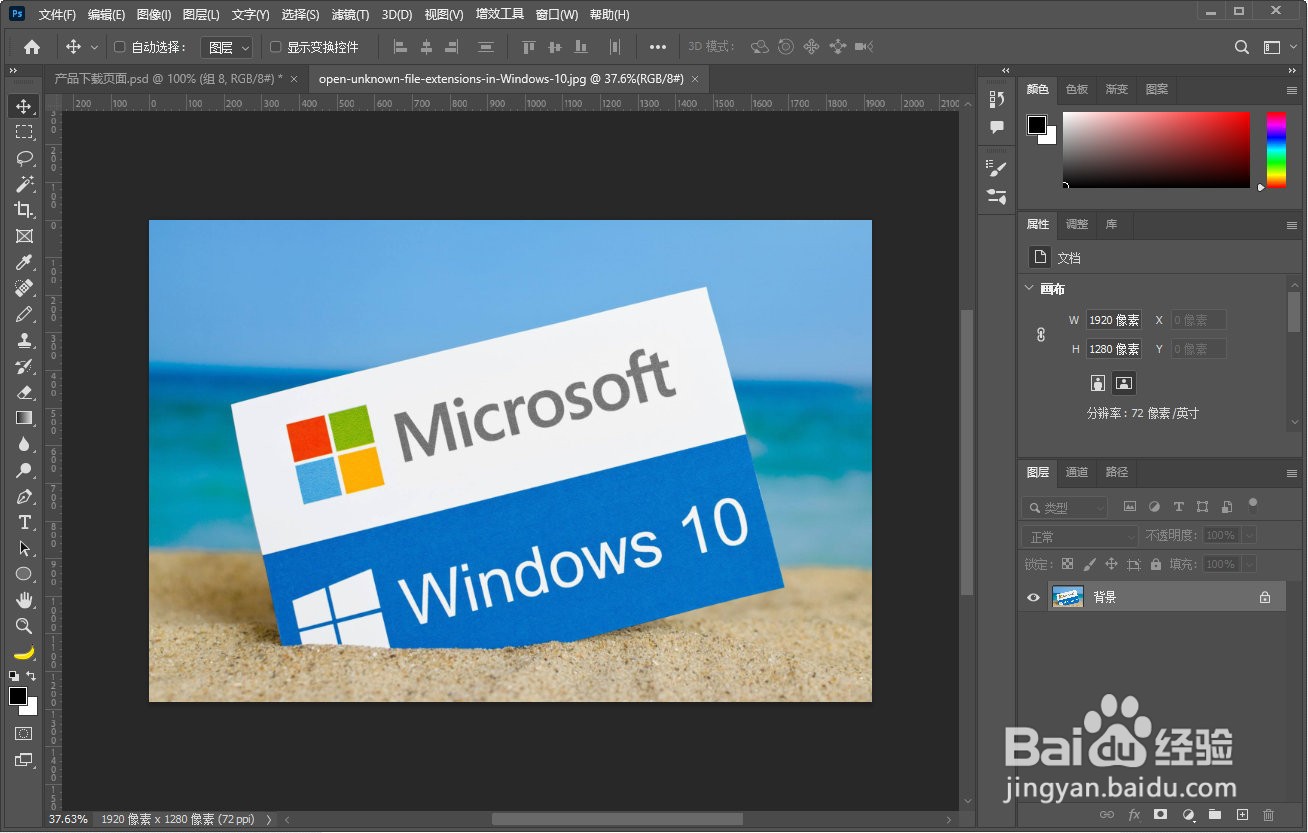Click the portrait canvas orientation button
The image size is (1308, 833).
click(x=1098, y=383)
